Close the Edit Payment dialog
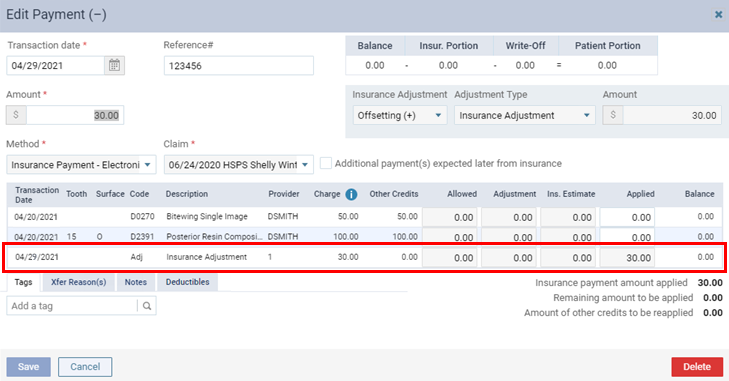This screenshot has height=381, width=729. [718, 15]
